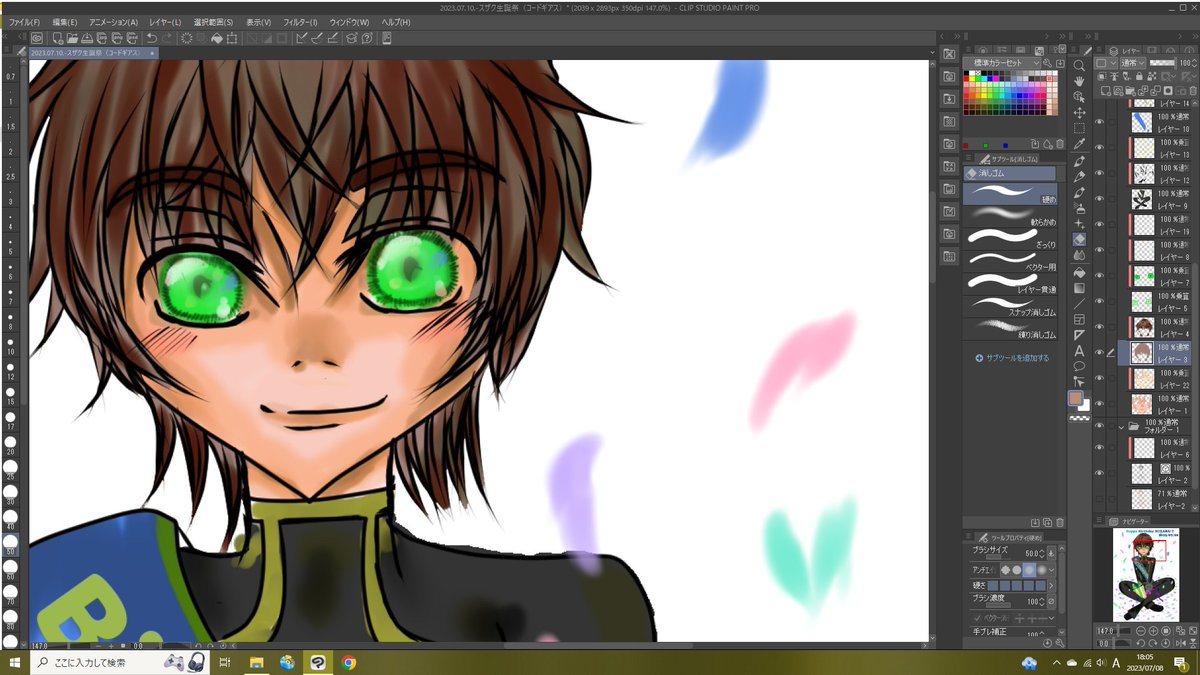Click transparent color swatch below main color
This screenshot has height=675, width=1200.
(x=1079, y=420)
